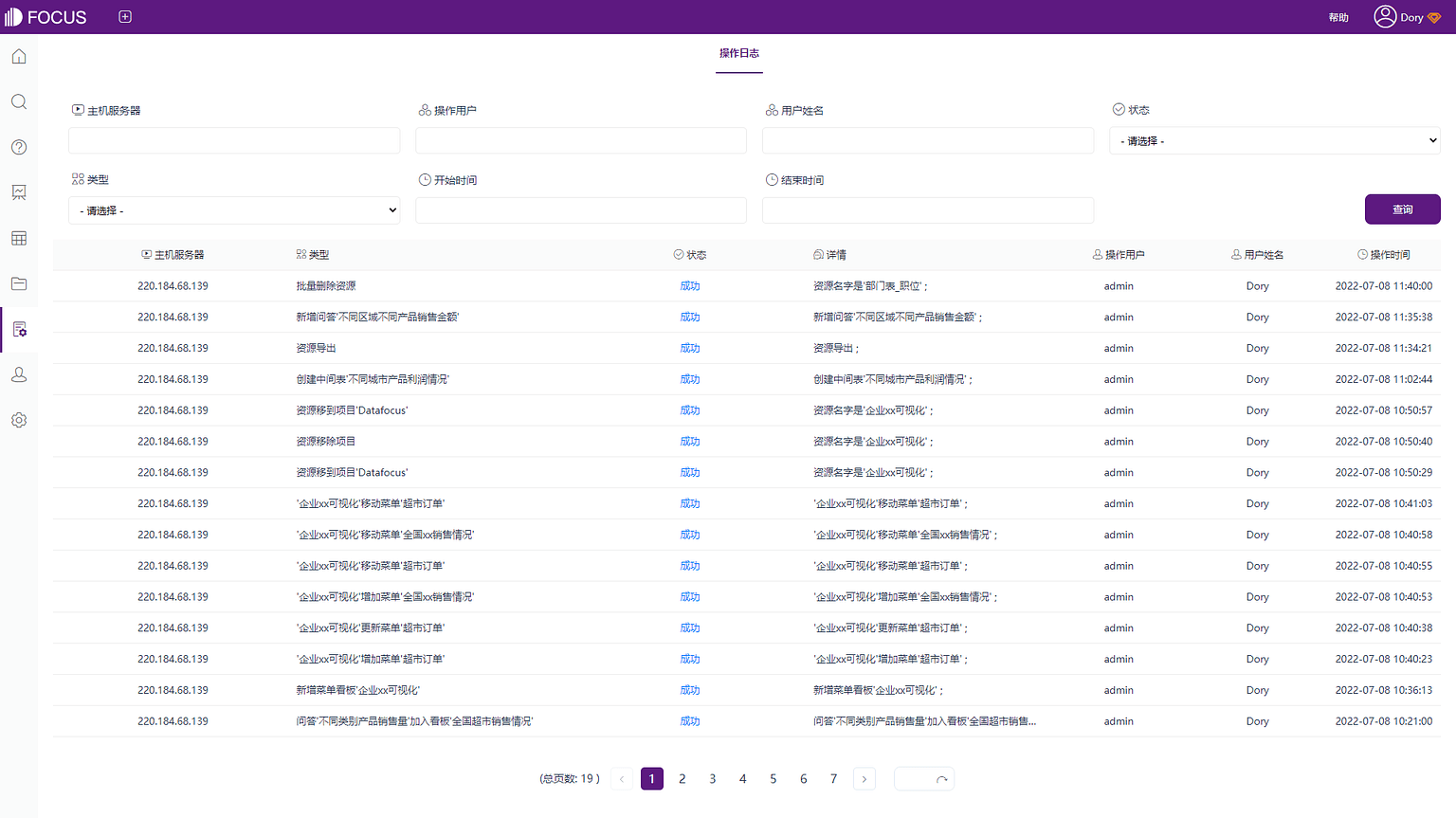Click the orange diamond badge icon
Screen dimensions: 1456x818
pos(1434,18)
